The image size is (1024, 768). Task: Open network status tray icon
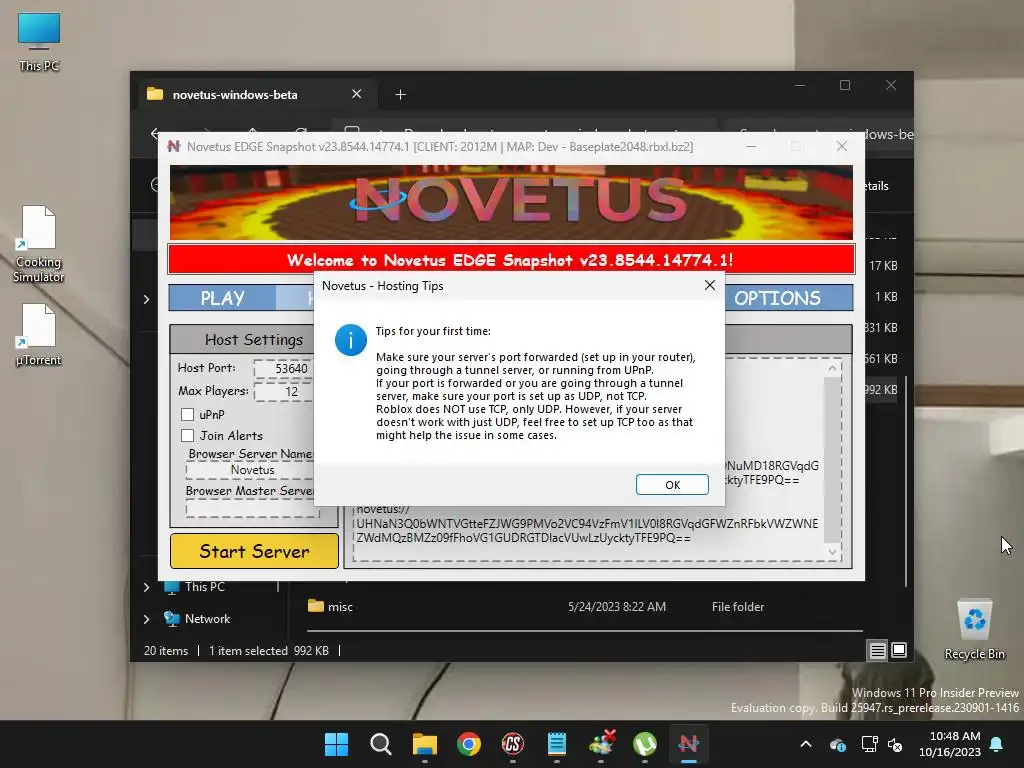click(x=869, y=744)
